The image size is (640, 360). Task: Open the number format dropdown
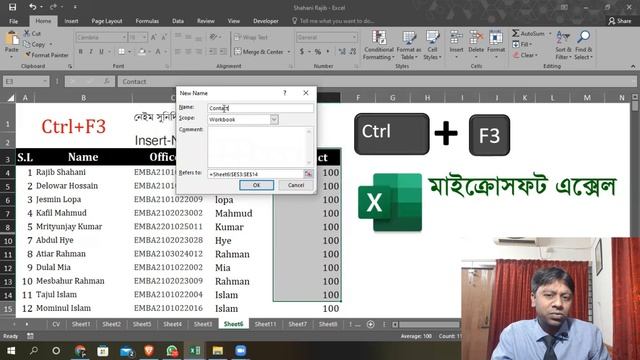point(354,37)
